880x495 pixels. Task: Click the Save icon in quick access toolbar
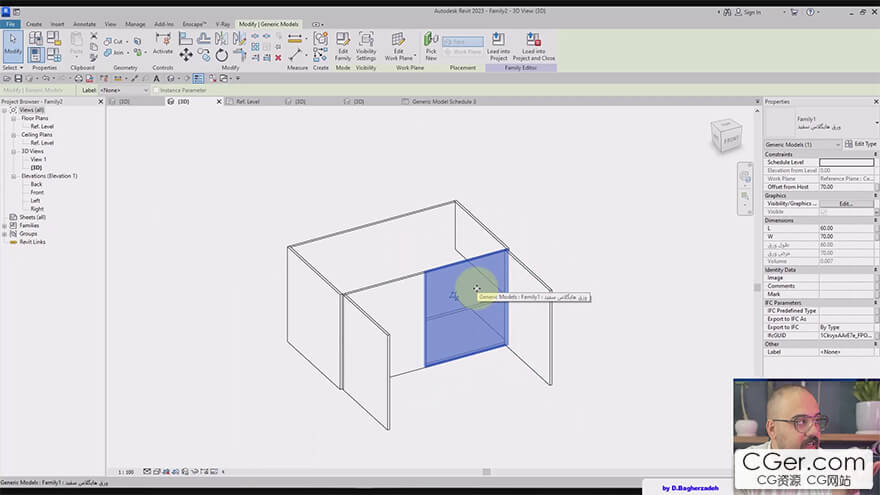point(19,79)
